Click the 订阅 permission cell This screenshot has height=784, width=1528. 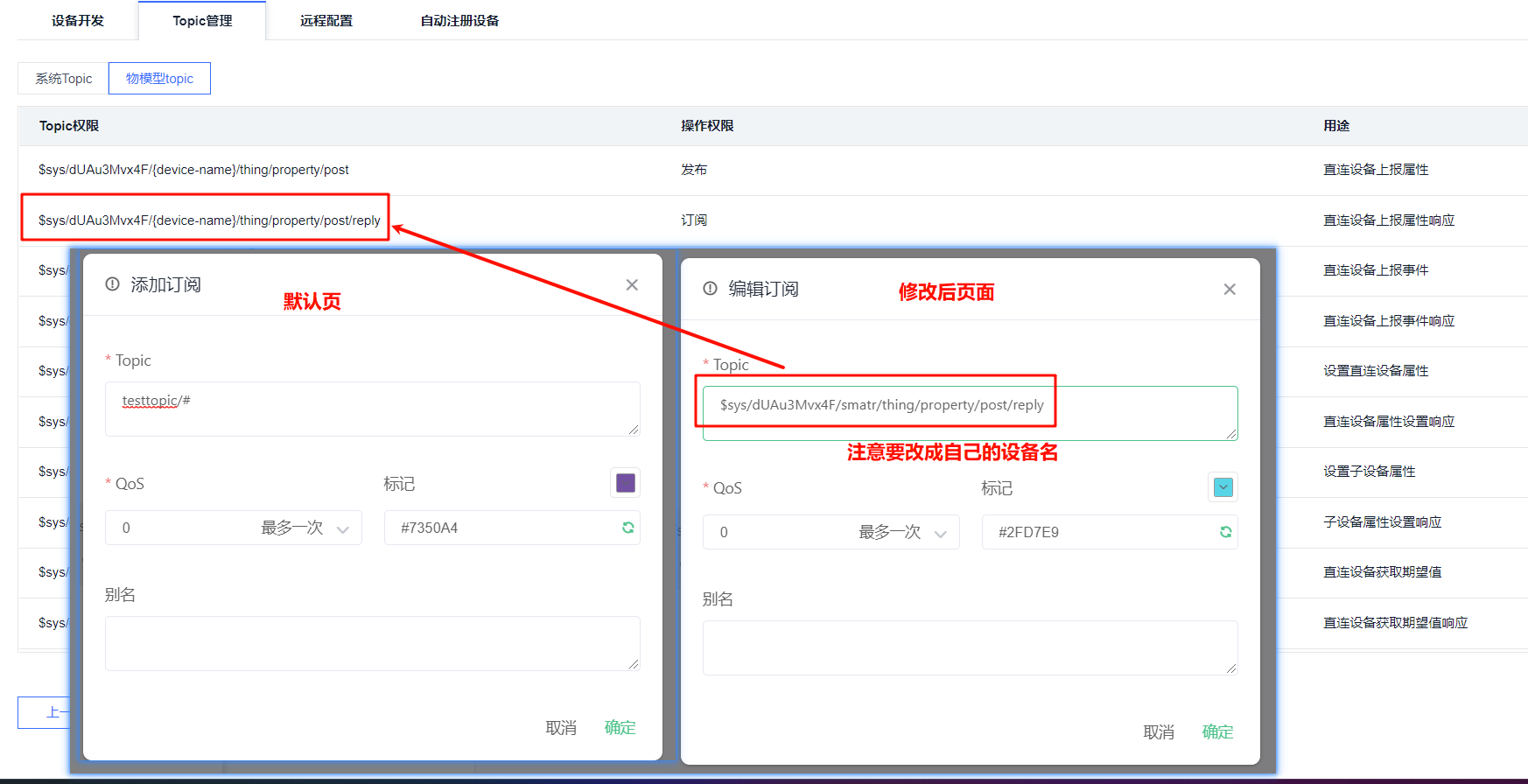tap(694, 220)
